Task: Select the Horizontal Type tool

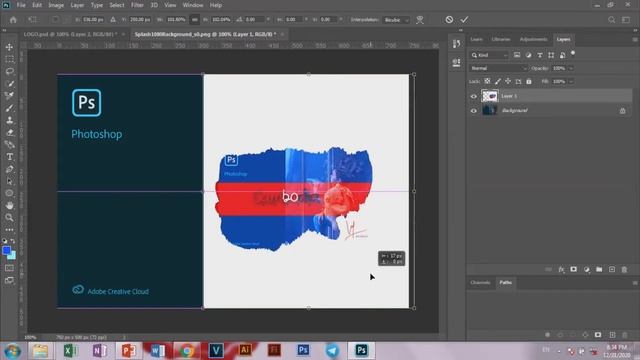Action: point(9,157)
